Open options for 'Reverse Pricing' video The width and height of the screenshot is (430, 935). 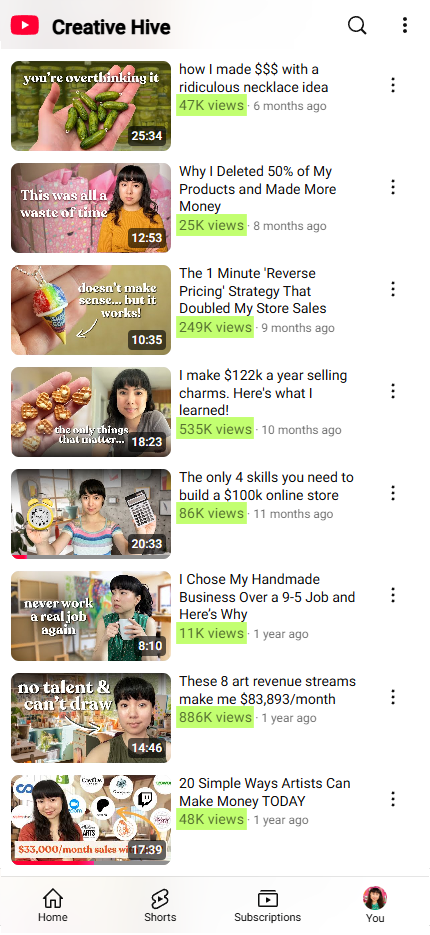click(392, 289)
